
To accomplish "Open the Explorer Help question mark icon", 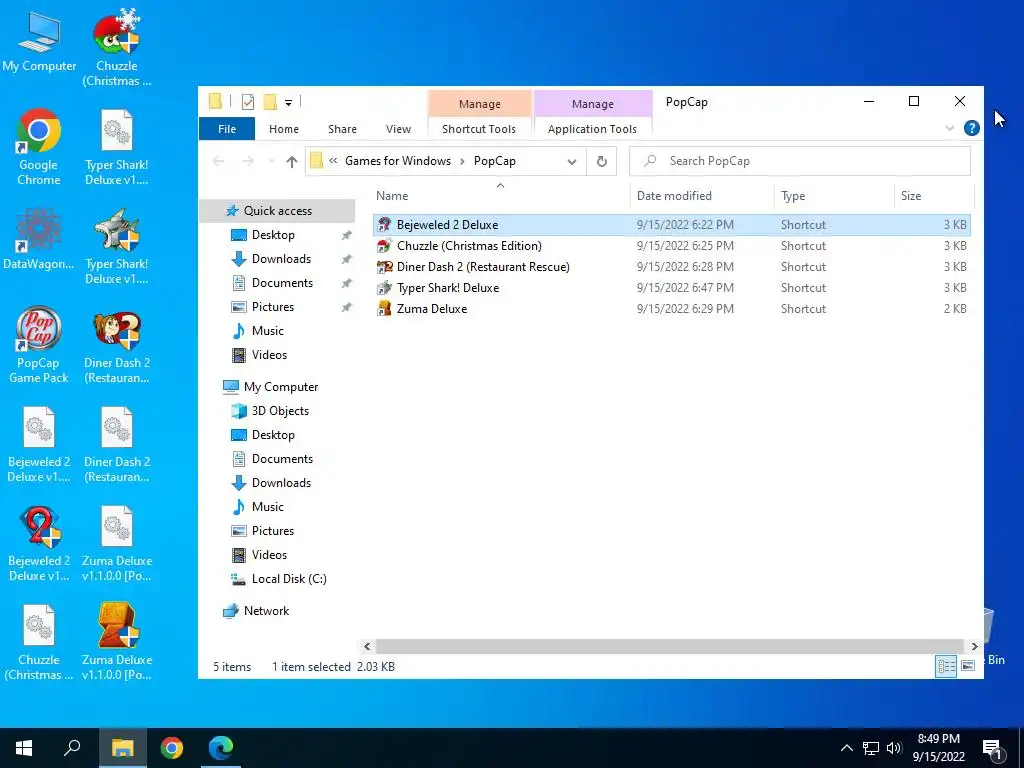I will [971, 128].
